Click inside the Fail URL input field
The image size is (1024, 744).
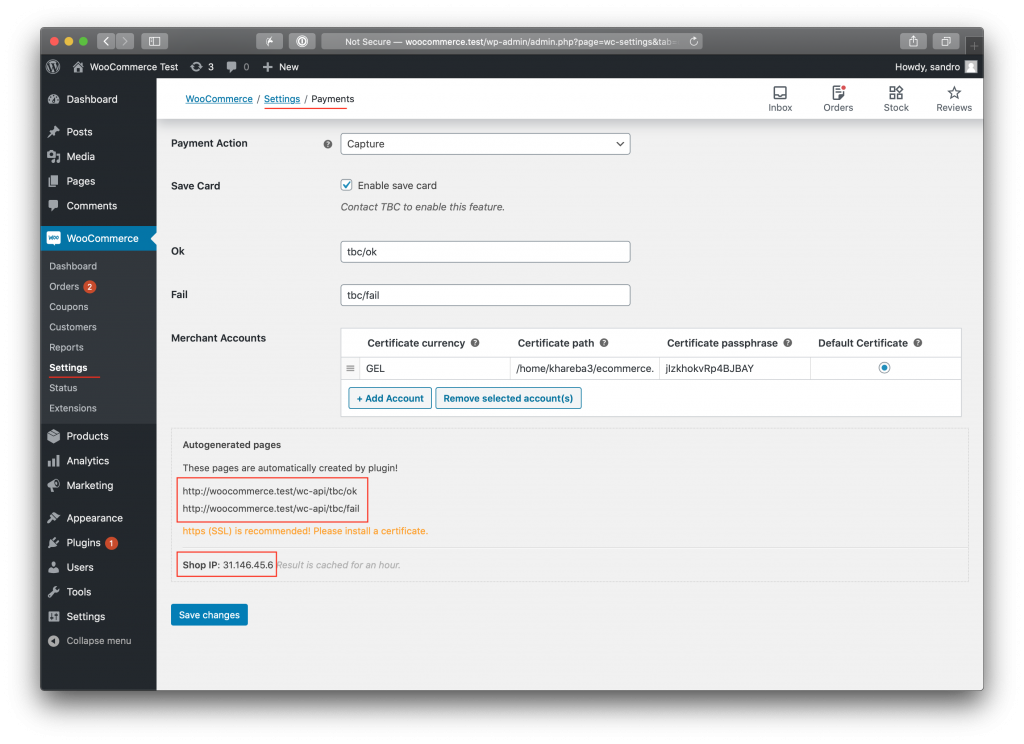[x=485, y=295]
